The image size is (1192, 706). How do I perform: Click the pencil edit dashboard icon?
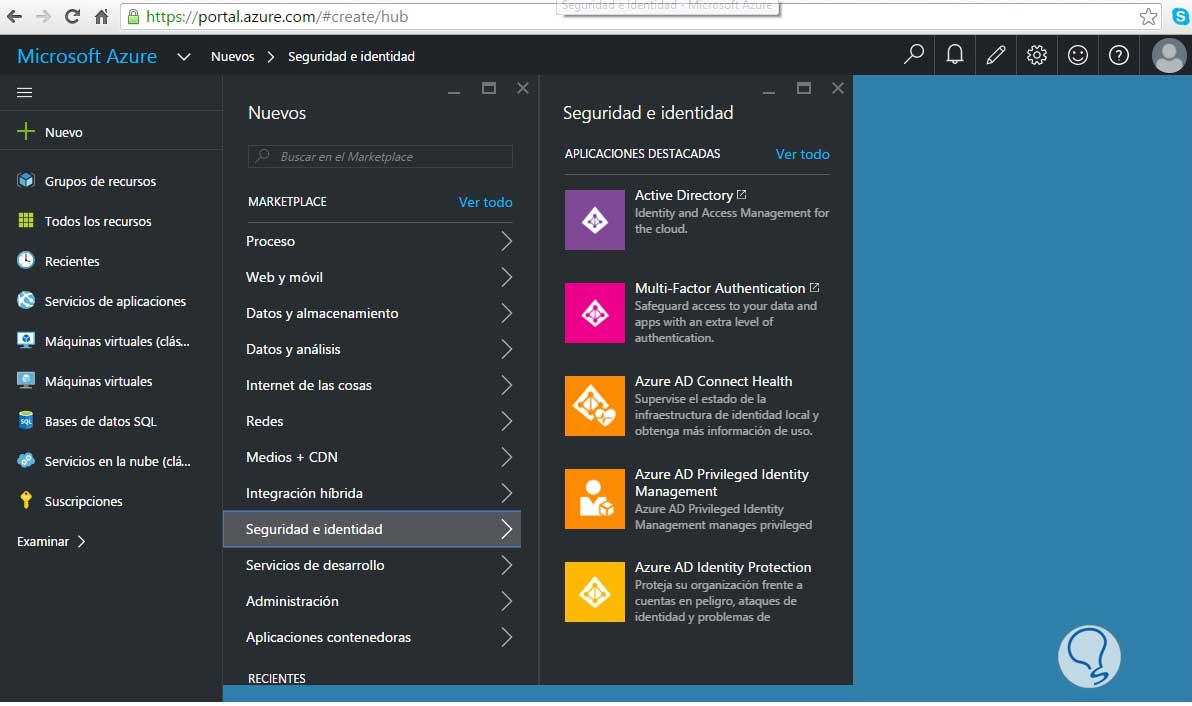coord(996,55)
